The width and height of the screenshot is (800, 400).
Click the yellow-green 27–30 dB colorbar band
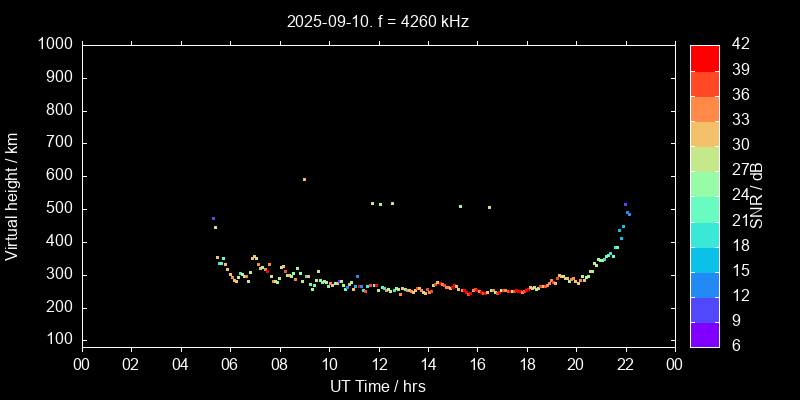click(704, 158)
